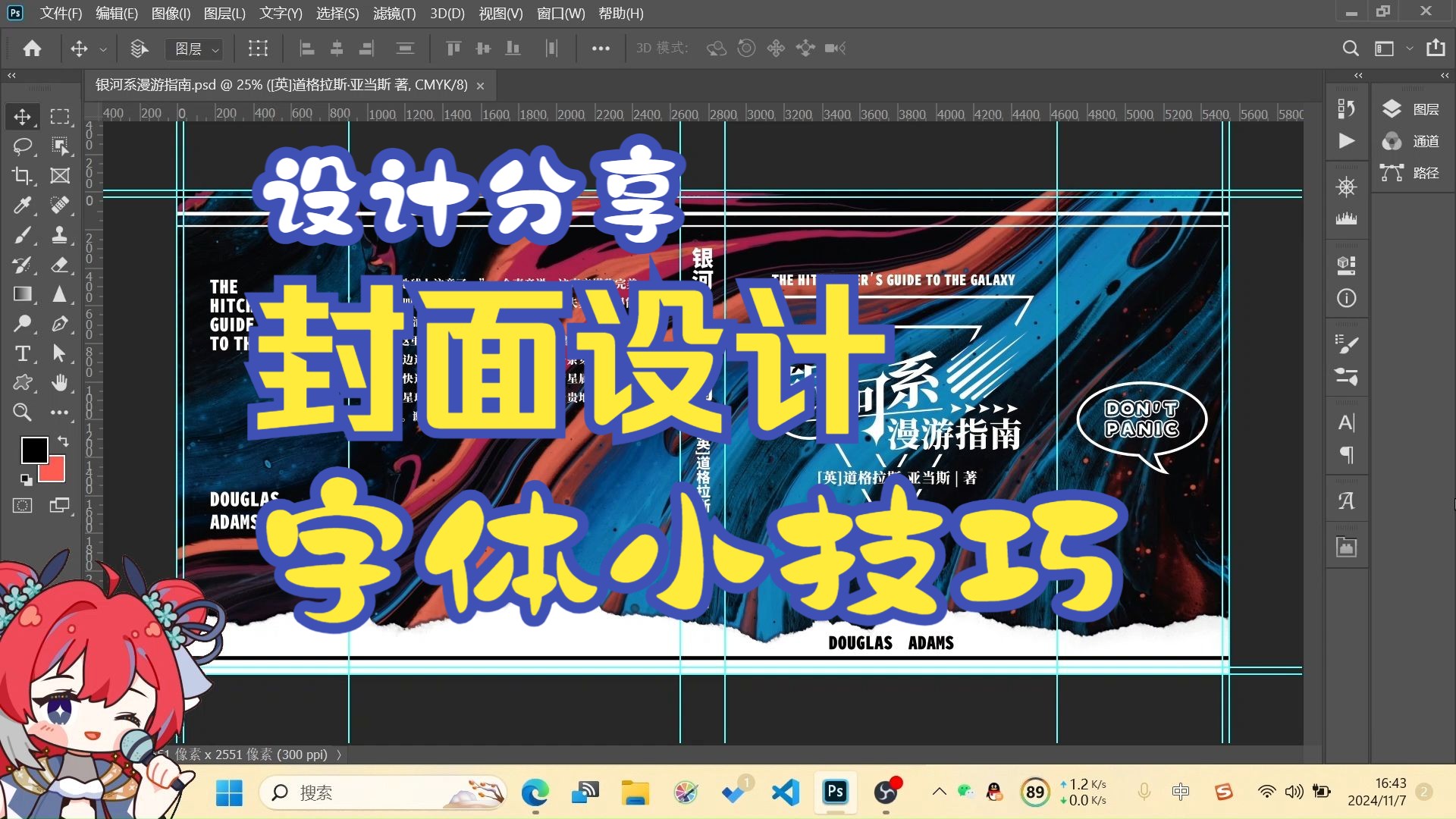The height and width of the screenshot is (819, 1456).
Task: Select the Crop tool
Action: point(22,175)
